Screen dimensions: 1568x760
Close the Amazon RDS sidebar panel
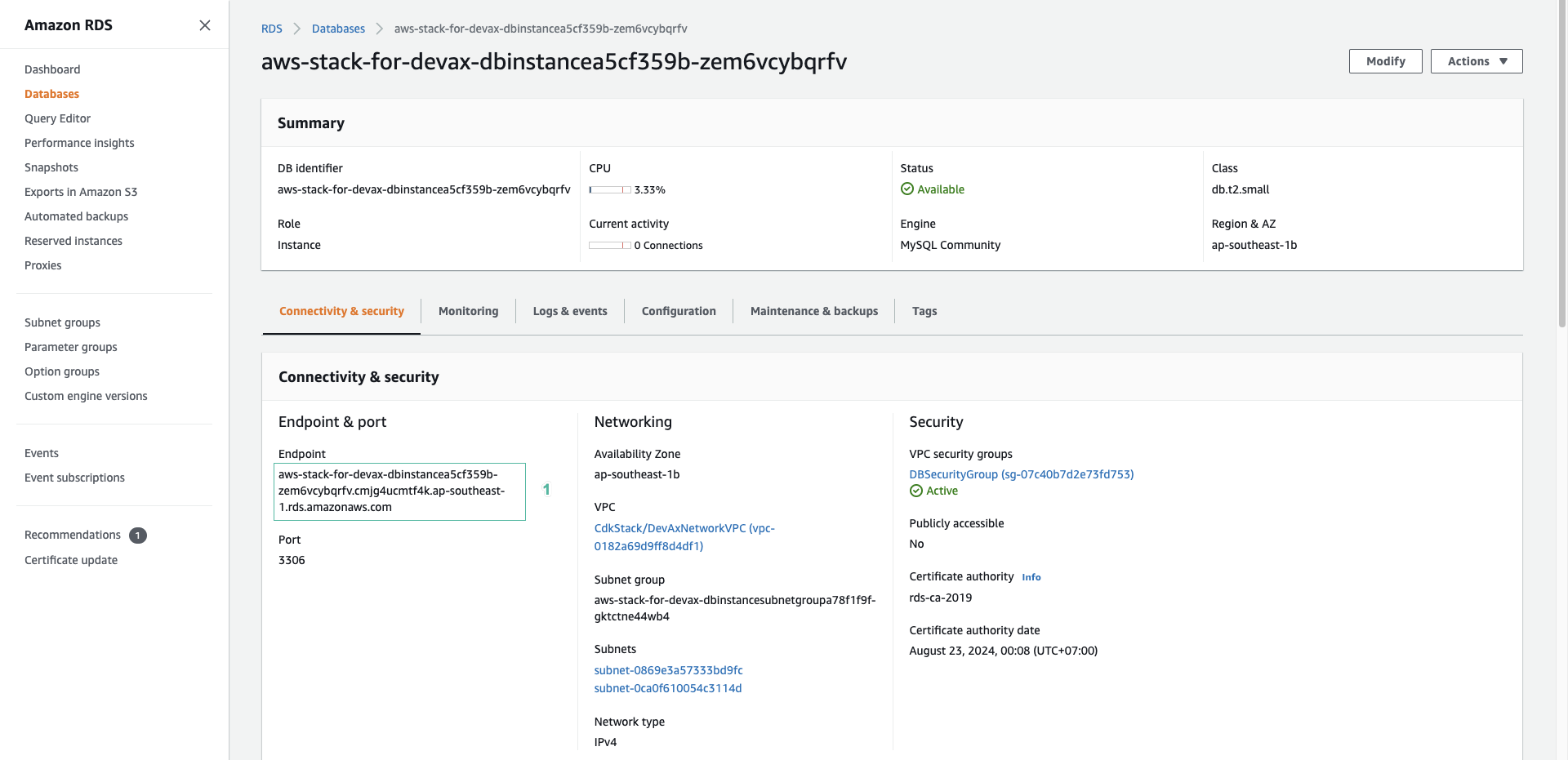point(205,25)
